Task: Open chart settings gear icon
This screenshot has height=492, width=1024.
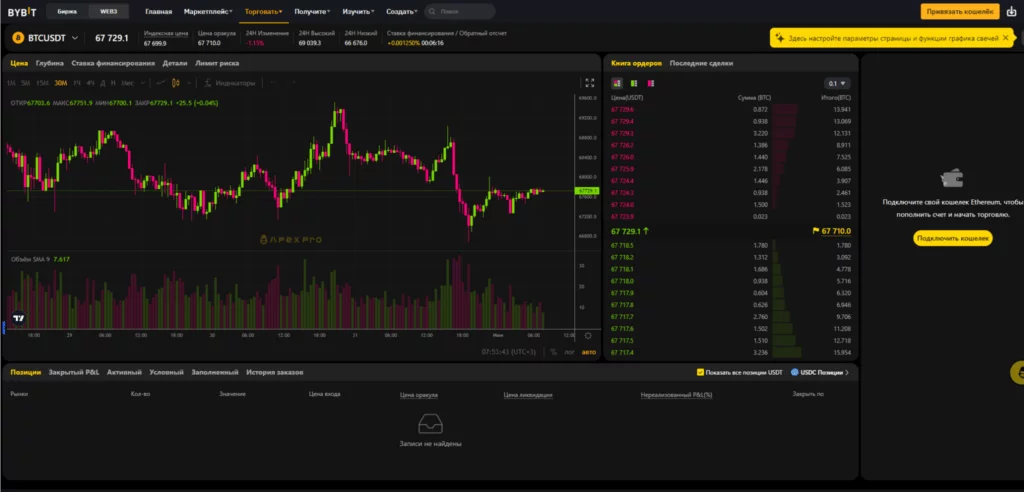Action: pyautogui.click(x=588, y=336)
